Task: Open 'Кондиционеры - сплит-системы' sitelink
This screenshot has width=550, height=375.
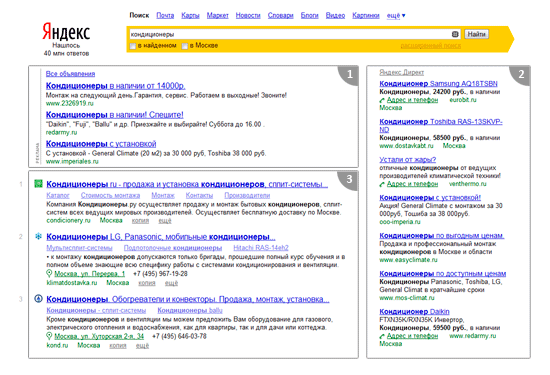Action: [96, 310]
